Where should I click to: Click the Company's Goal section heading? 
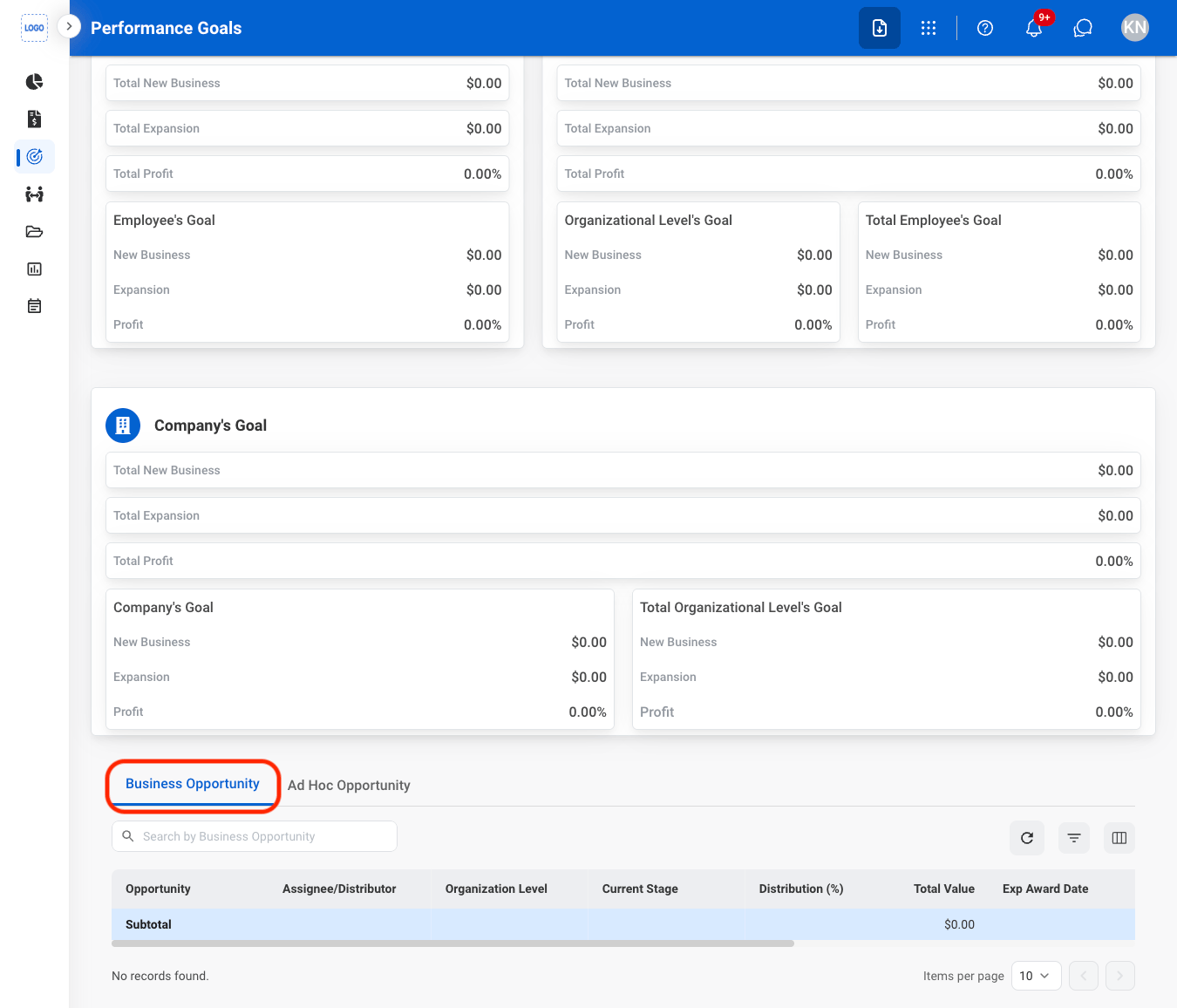210,426
